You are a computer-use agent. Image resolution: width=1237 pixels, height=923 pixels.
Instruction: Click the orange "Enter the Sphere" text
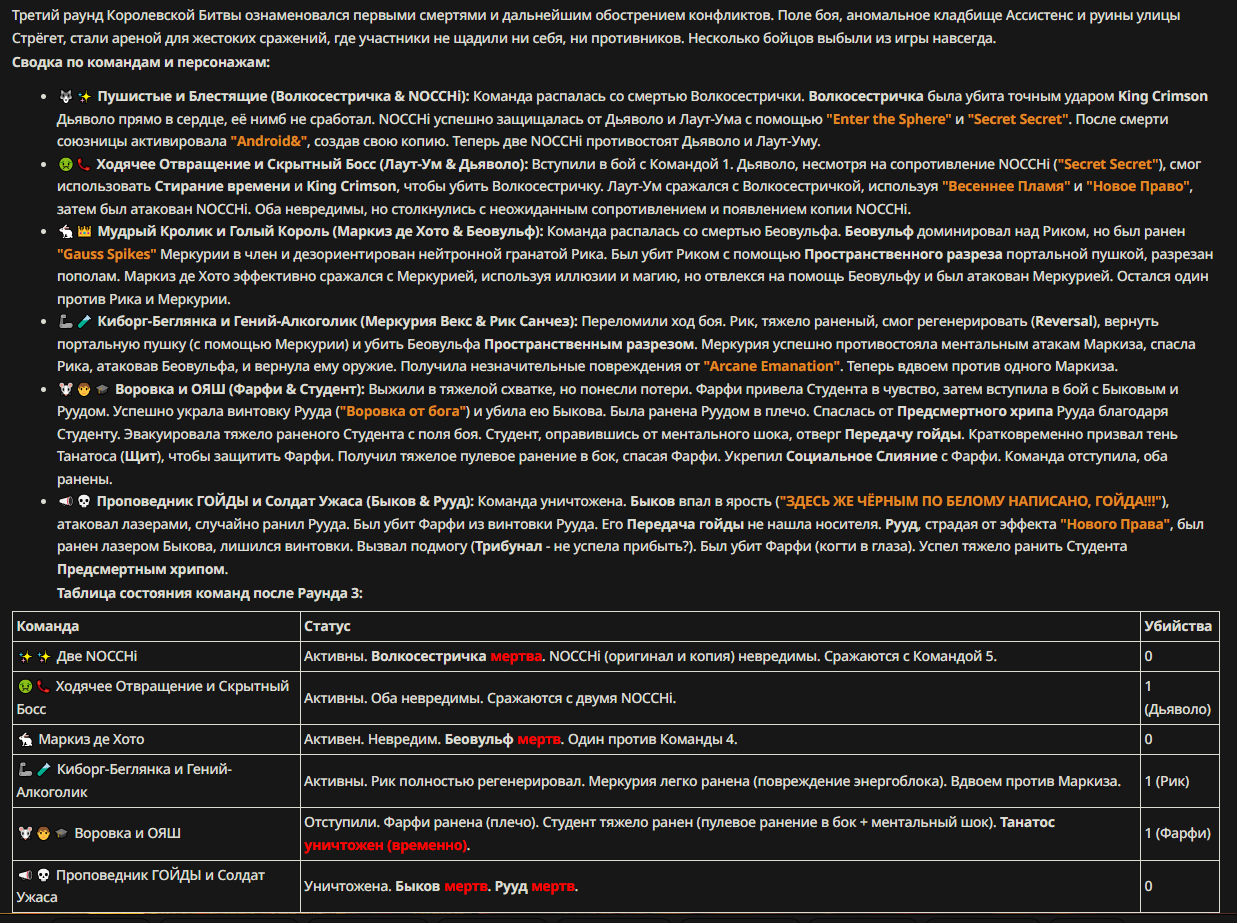pos(889,119)
